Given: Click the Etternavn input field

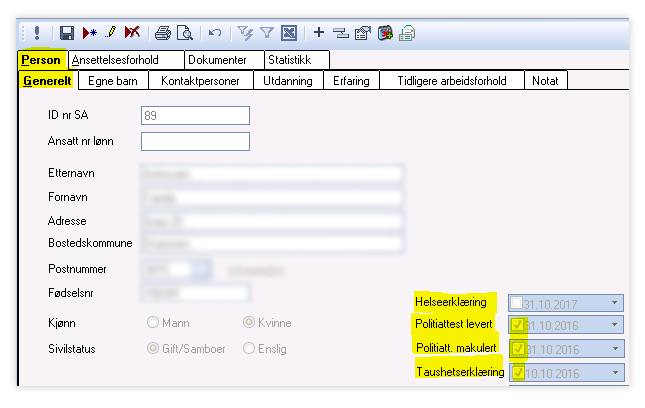Looking at the screenshot, I should pos(271,174).
